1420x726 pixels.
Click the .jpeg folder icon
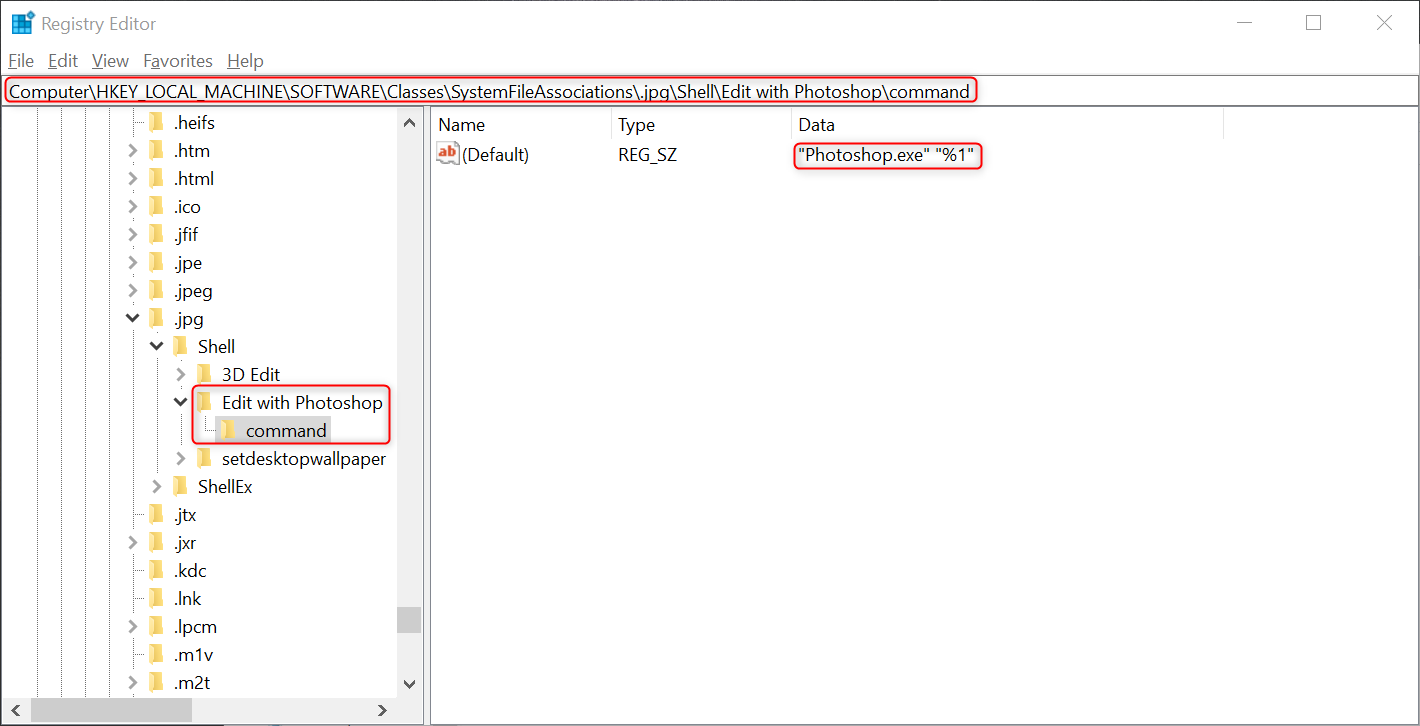pos(156,291)
